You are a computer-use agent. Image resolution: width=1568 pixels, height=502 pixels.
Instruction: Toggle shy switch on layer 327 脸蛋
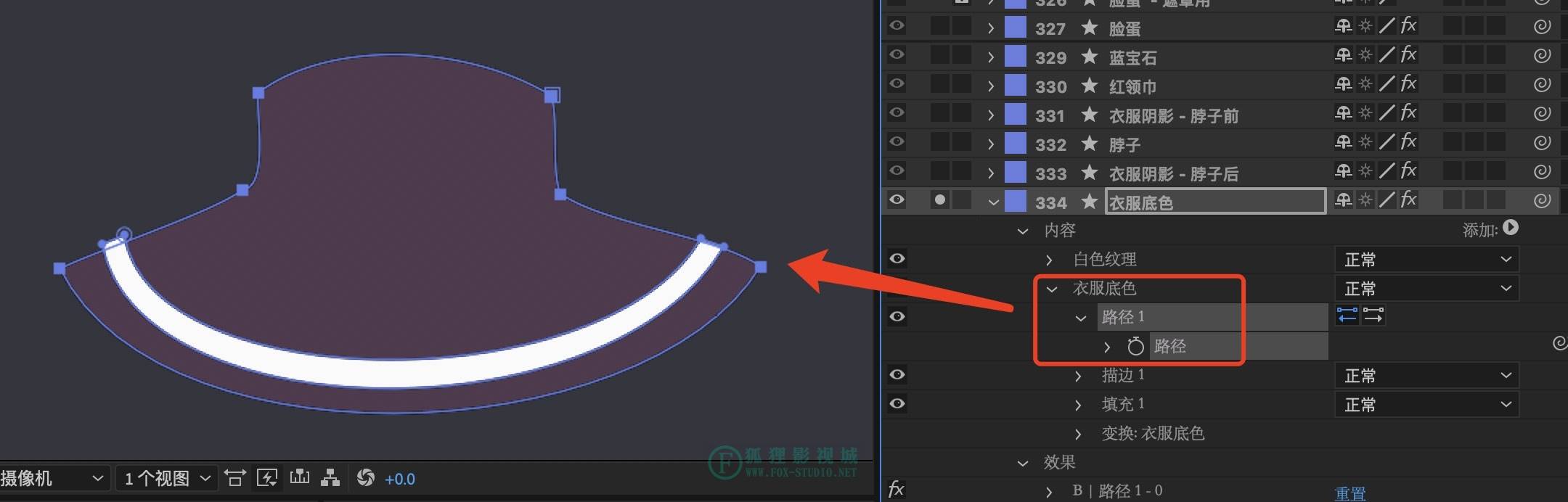coord(1343,27)
